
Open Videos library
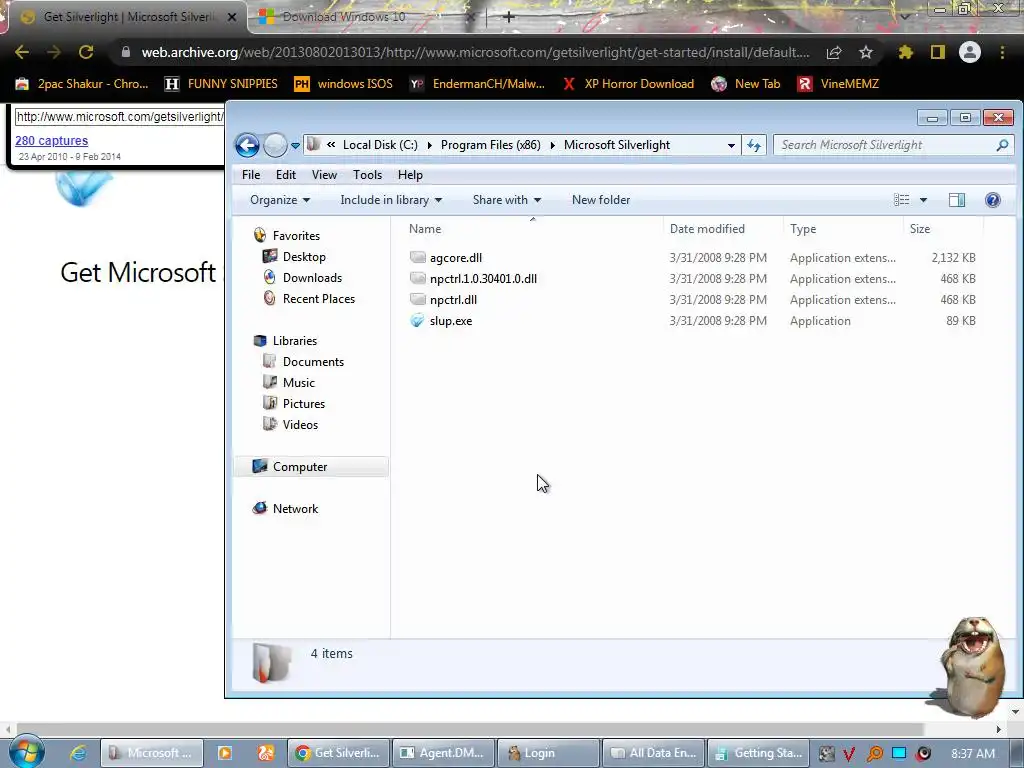[300, 424]
